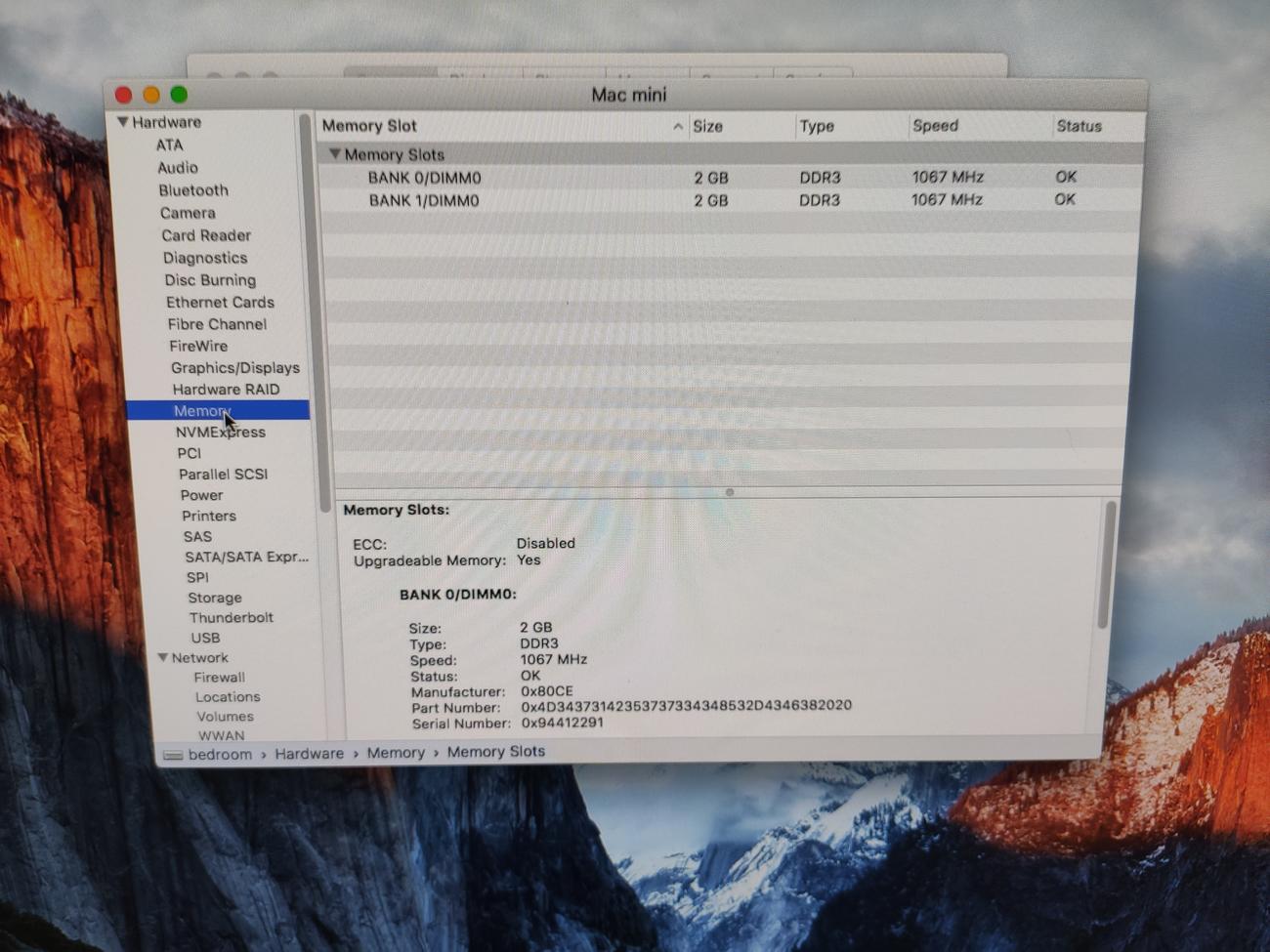Sort by the Type column header

coord(817,126)
